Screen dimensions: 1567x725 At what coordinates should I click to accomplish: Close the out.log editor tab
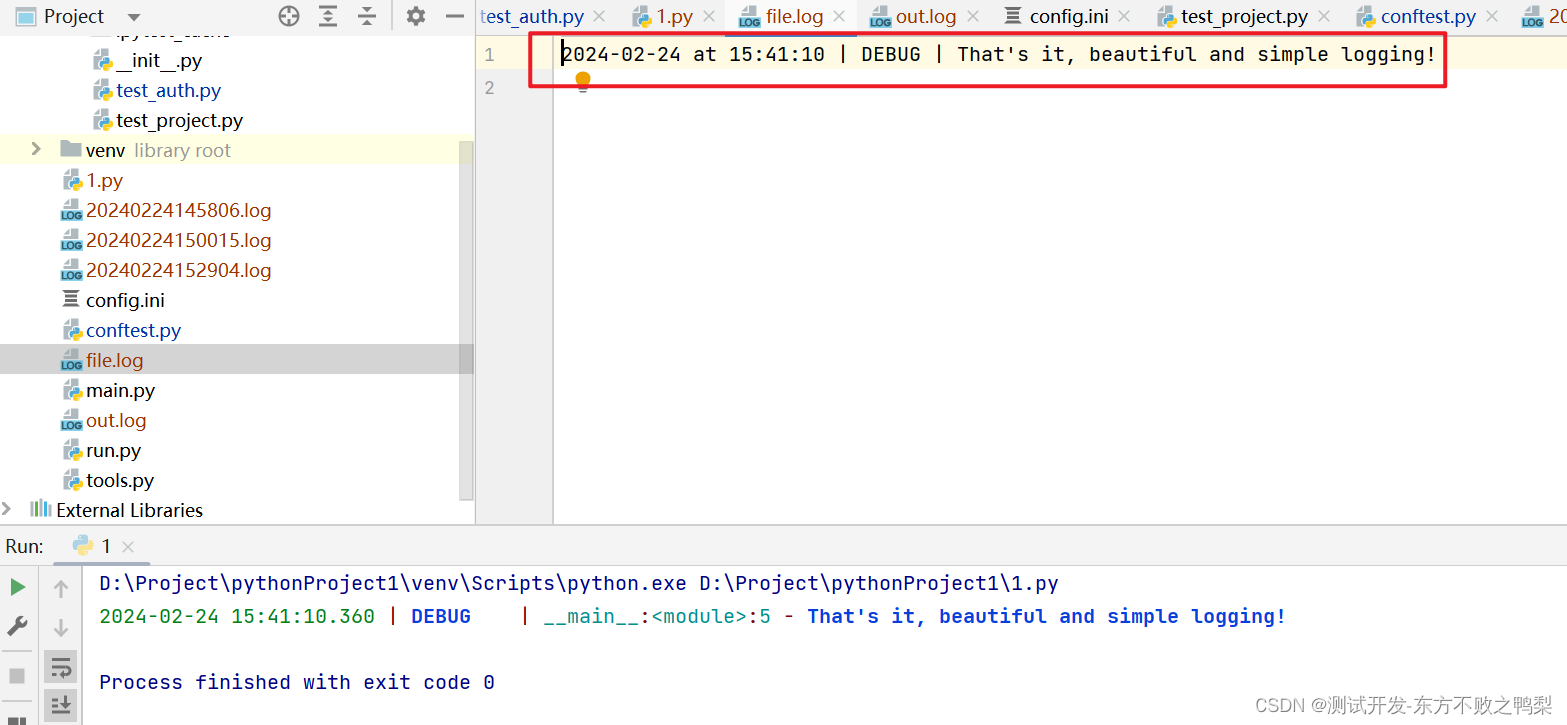point(972,17)
